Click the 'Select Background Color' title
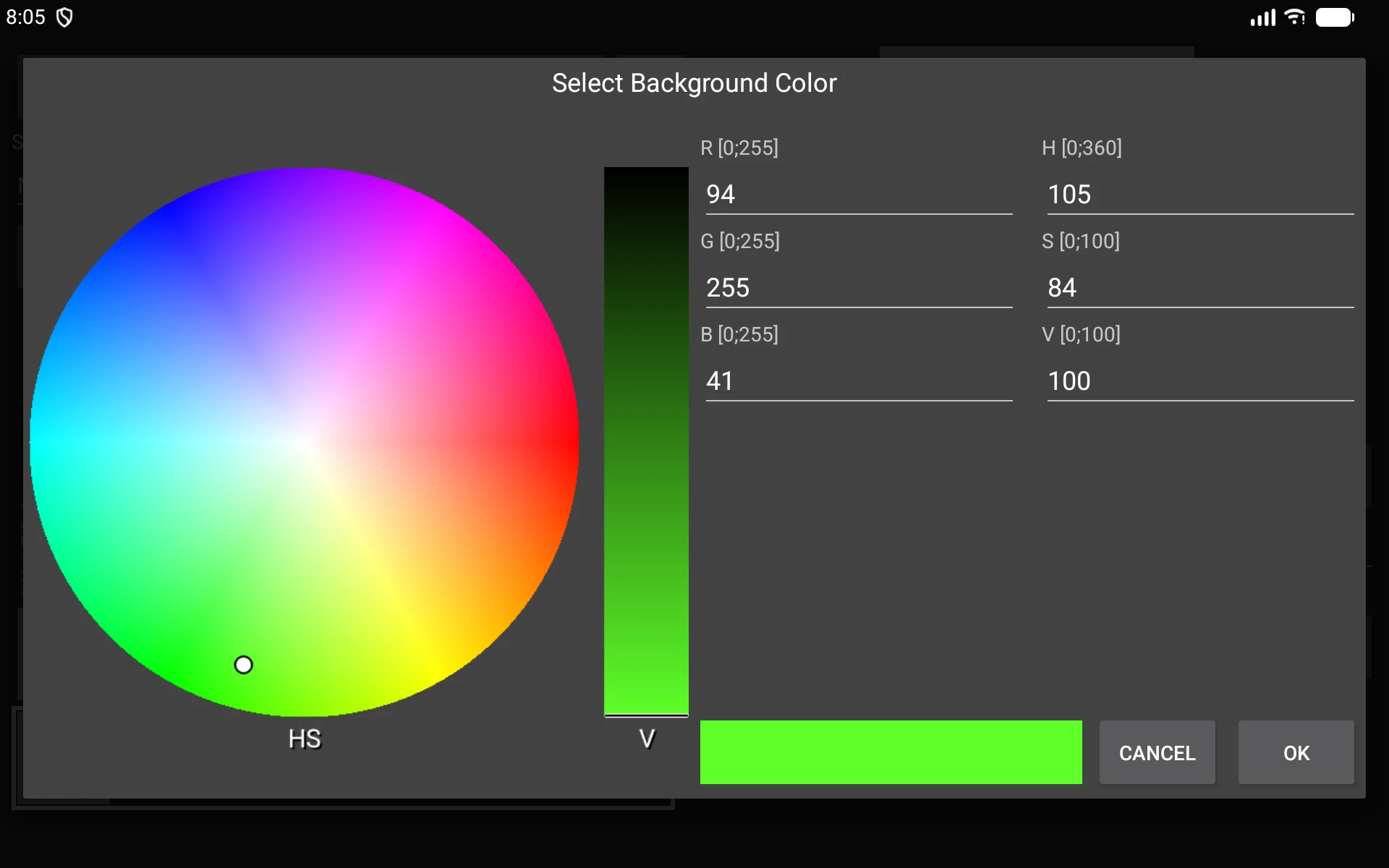The image size is (1389, 868). (x=694, y=83)
